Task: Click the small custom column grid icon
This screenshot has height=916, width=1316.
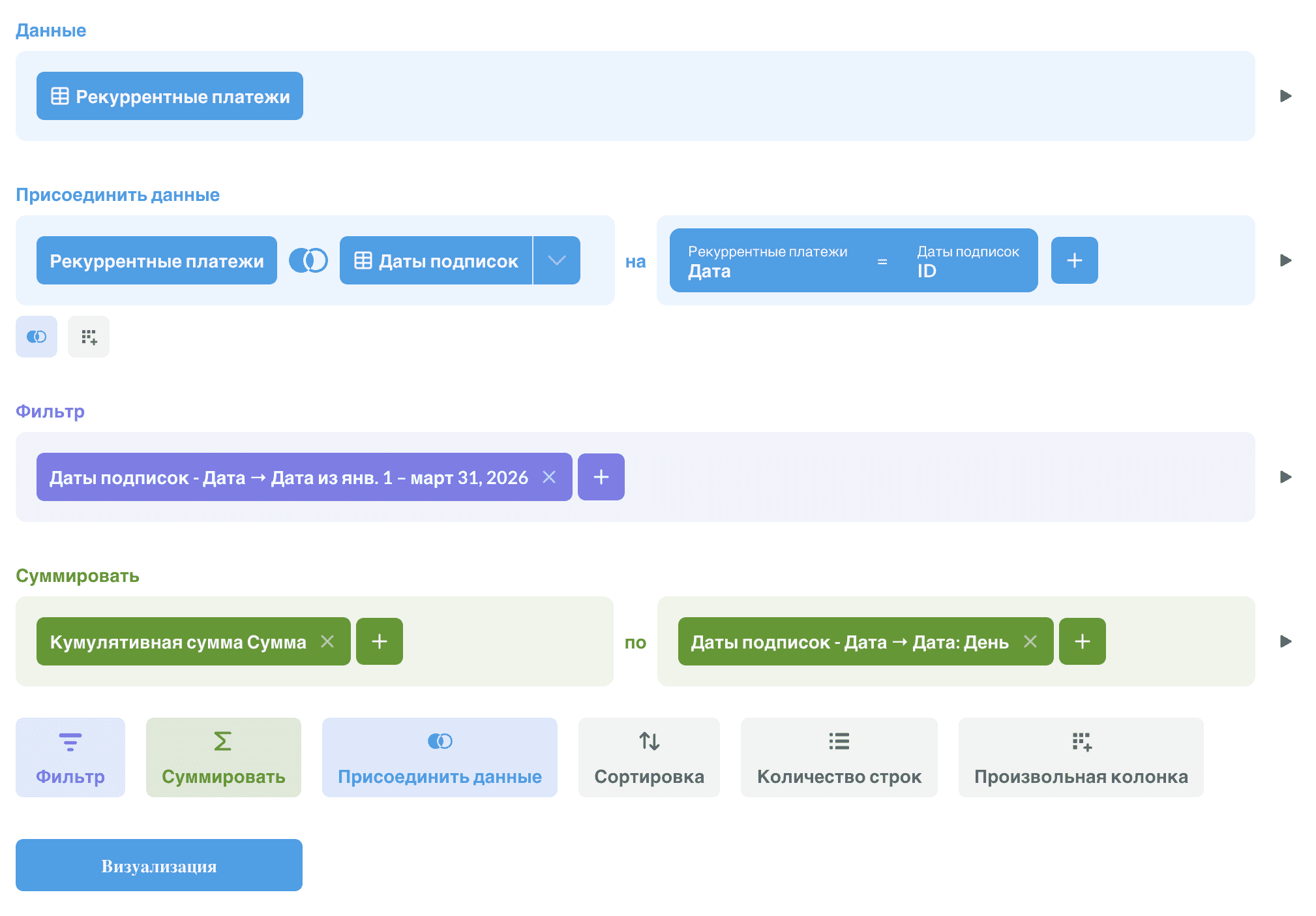Action: coord(89,337)
